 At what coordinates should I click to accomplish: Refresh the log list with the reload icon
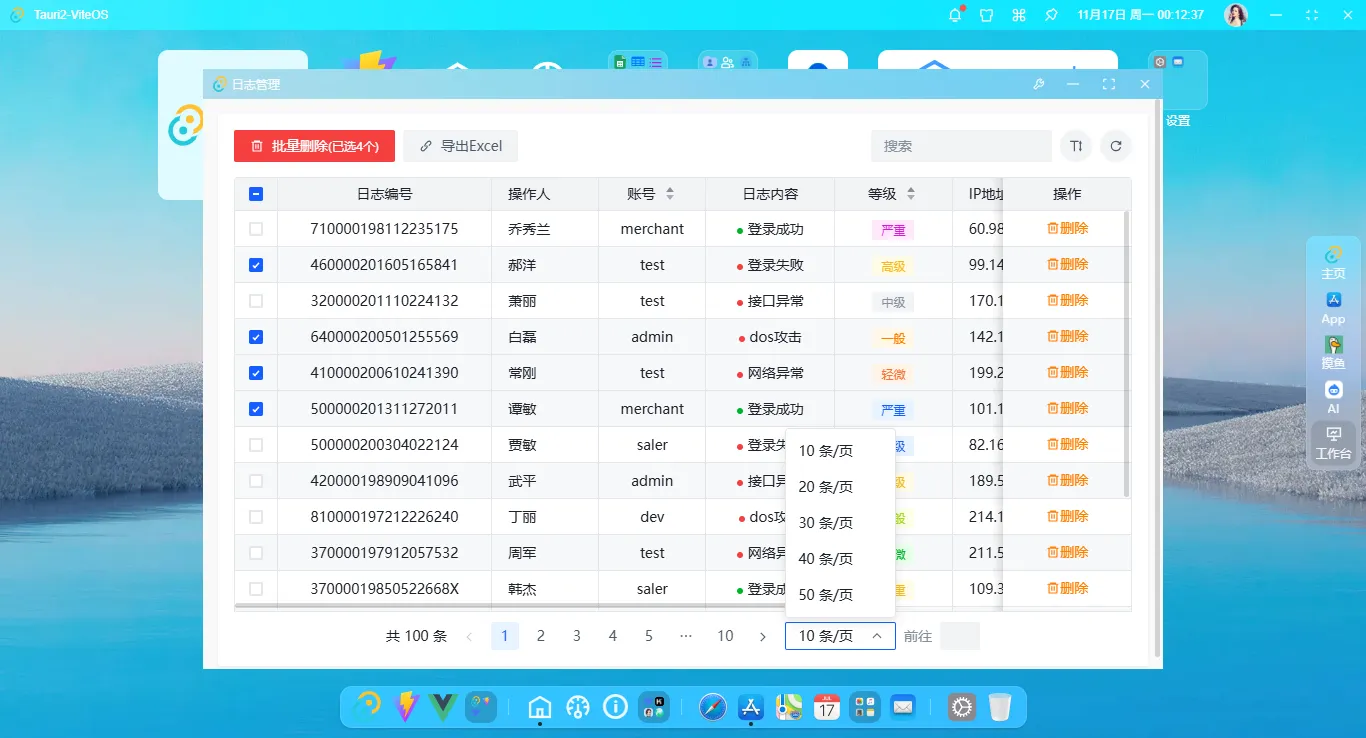(x=1115, y=145)
